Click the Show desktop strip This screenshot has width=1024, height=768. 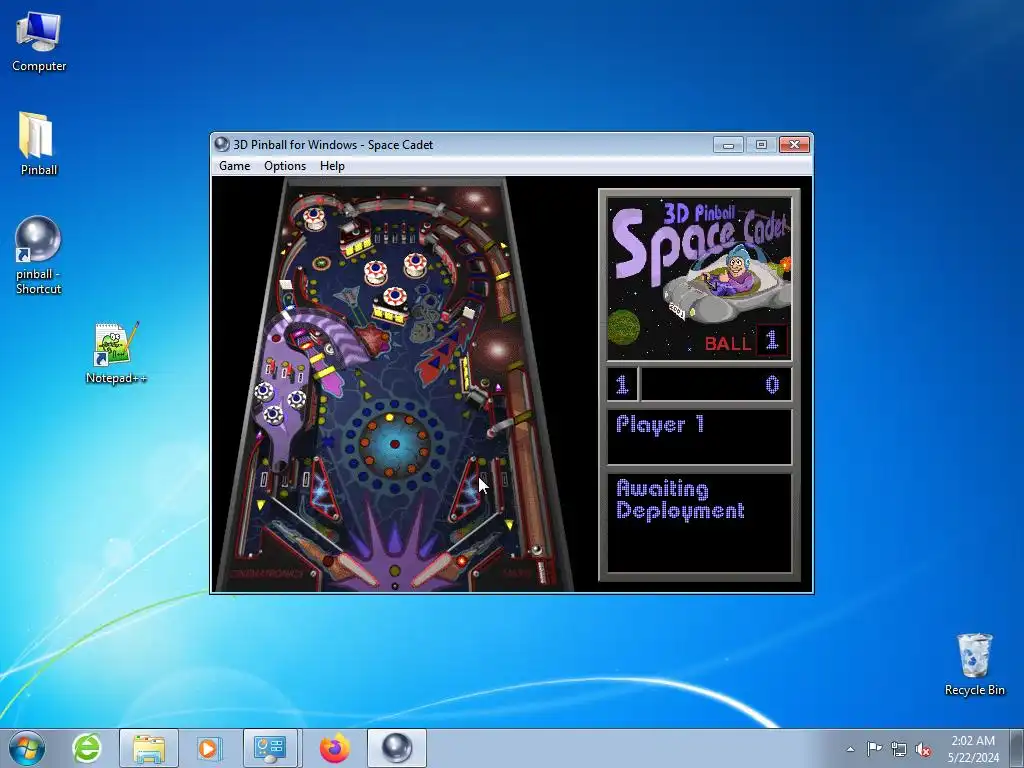click(x=1017, y=748)
